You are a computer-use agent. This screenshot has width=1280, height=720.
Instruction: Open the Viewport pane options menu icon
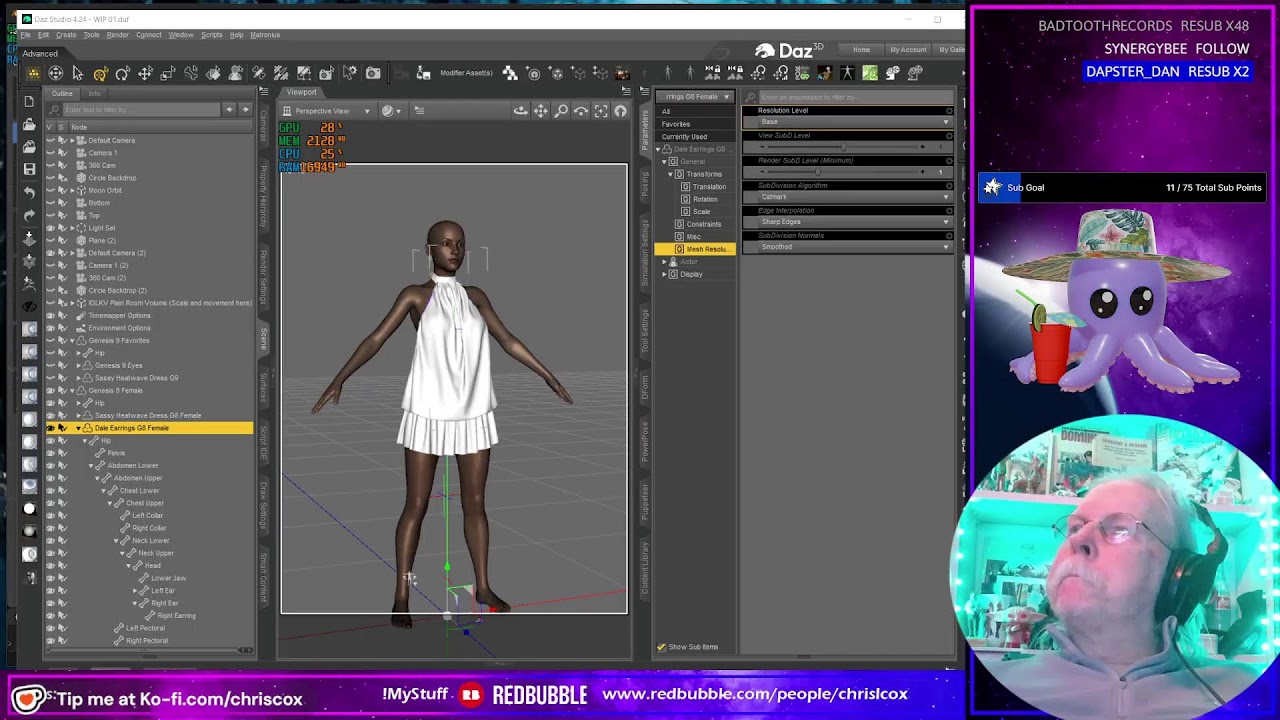click(x=627, y=92)
